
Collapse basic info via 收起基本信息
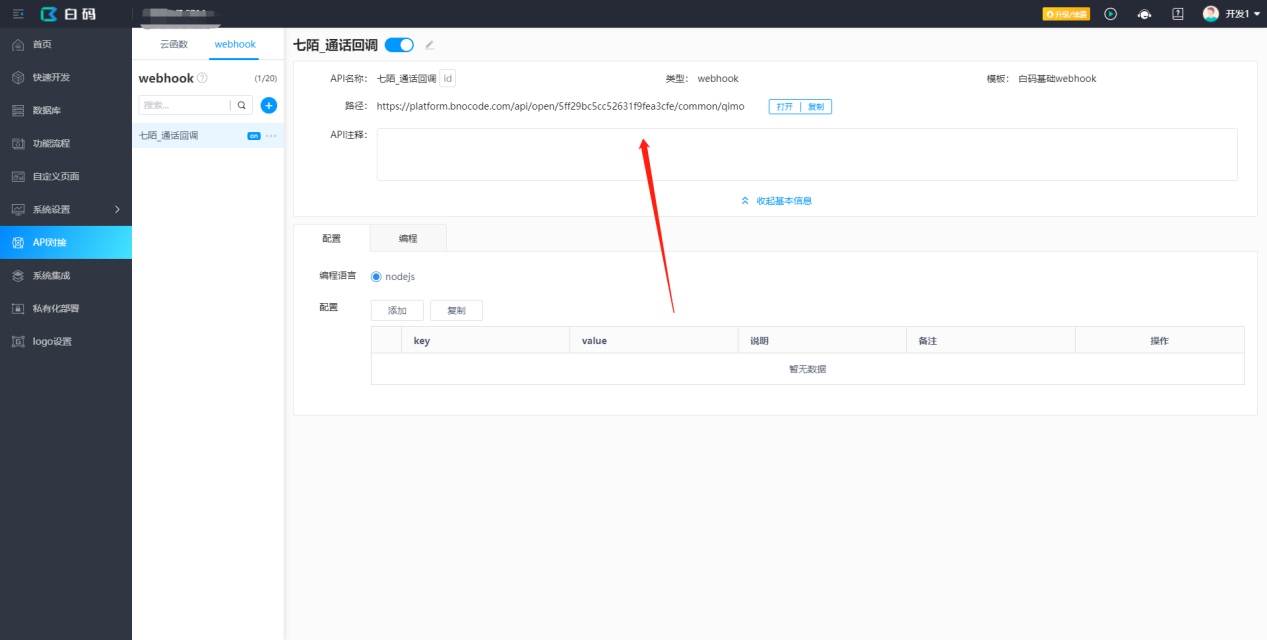coord(776,201)
